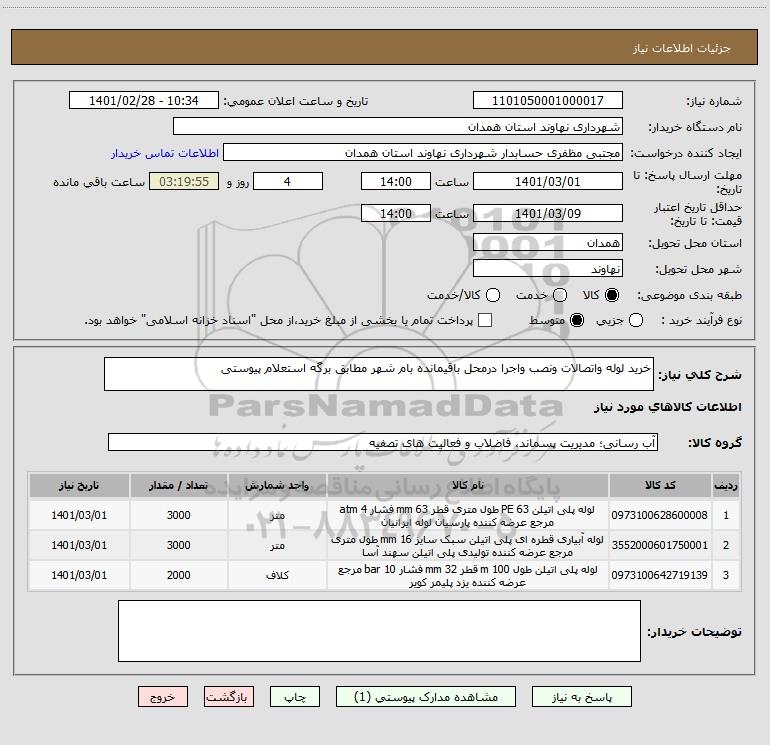Click the اطلاعات کالاهای مورد نیاز heading
Image resolution: width=770 pixels, height=745 pixels.
[667, 407]
